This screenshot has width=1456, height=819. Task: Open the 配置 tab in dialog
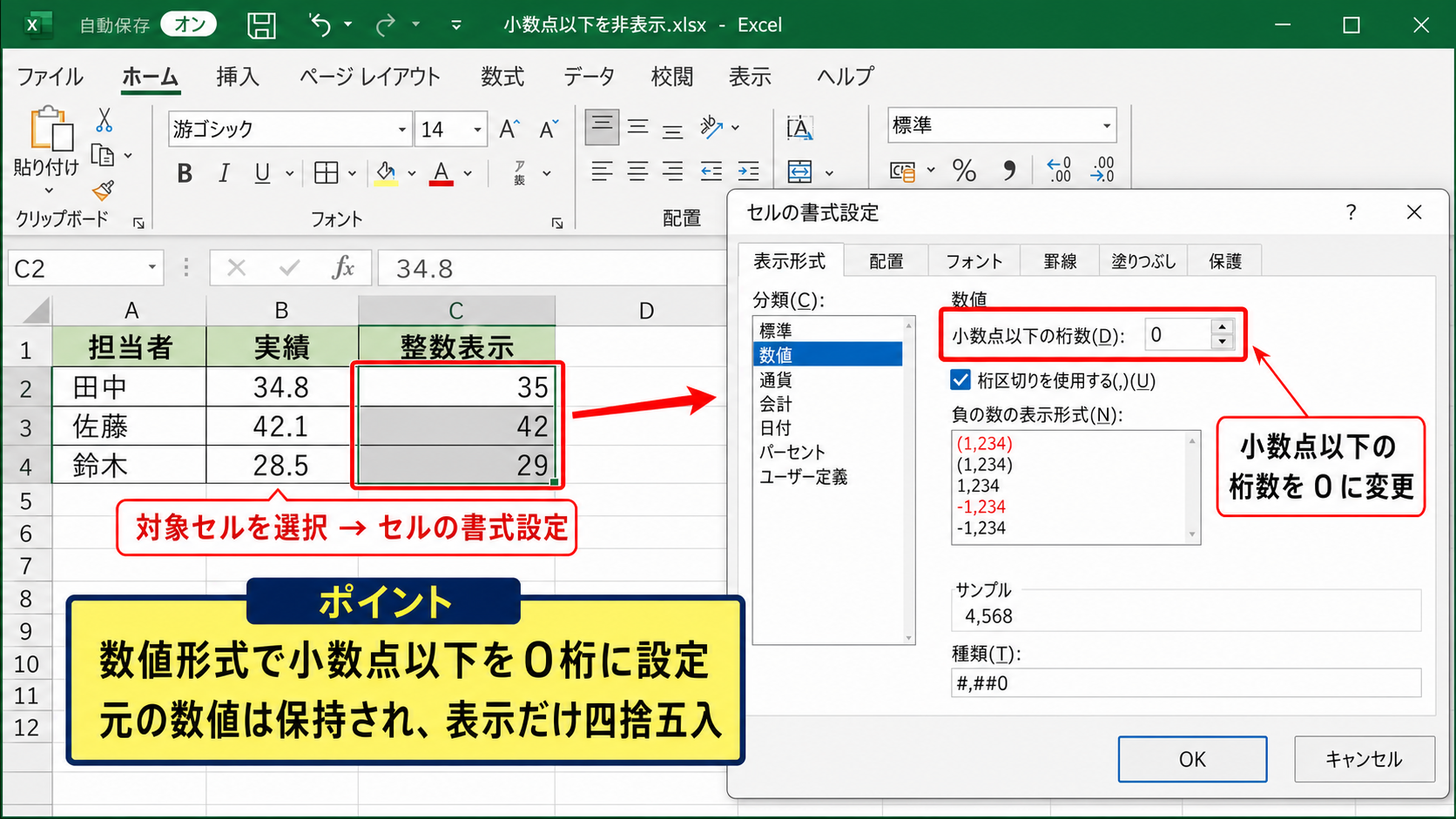point(886,261)
